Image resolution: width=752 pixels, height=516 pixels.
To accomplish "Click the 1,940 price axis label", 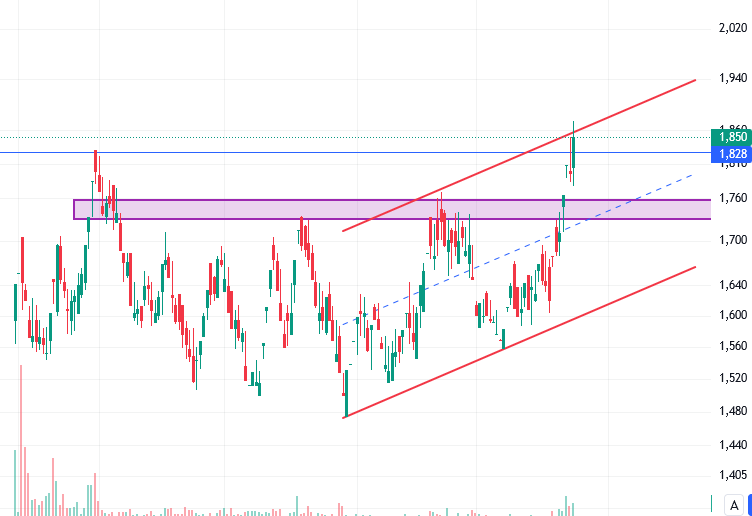I will (733, 78).
